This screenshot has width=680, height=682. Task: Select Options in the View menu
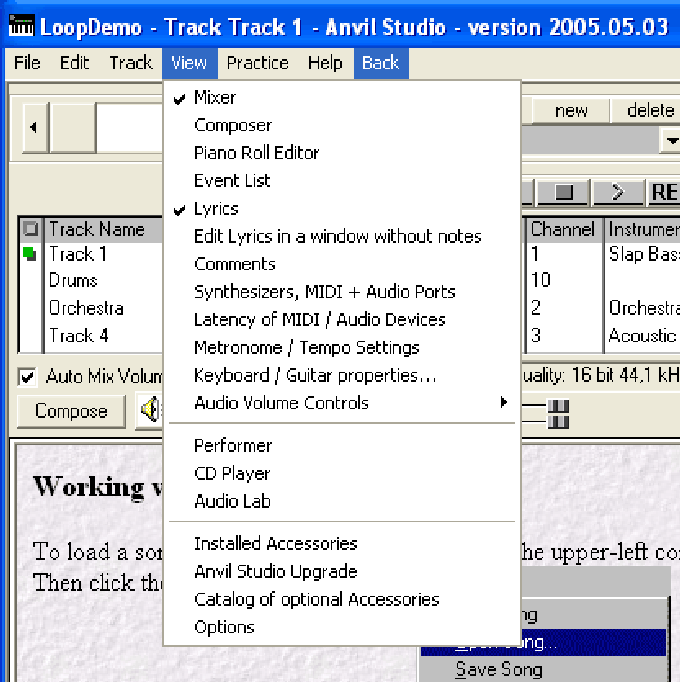pyautogui.click(x=342, y=627)
